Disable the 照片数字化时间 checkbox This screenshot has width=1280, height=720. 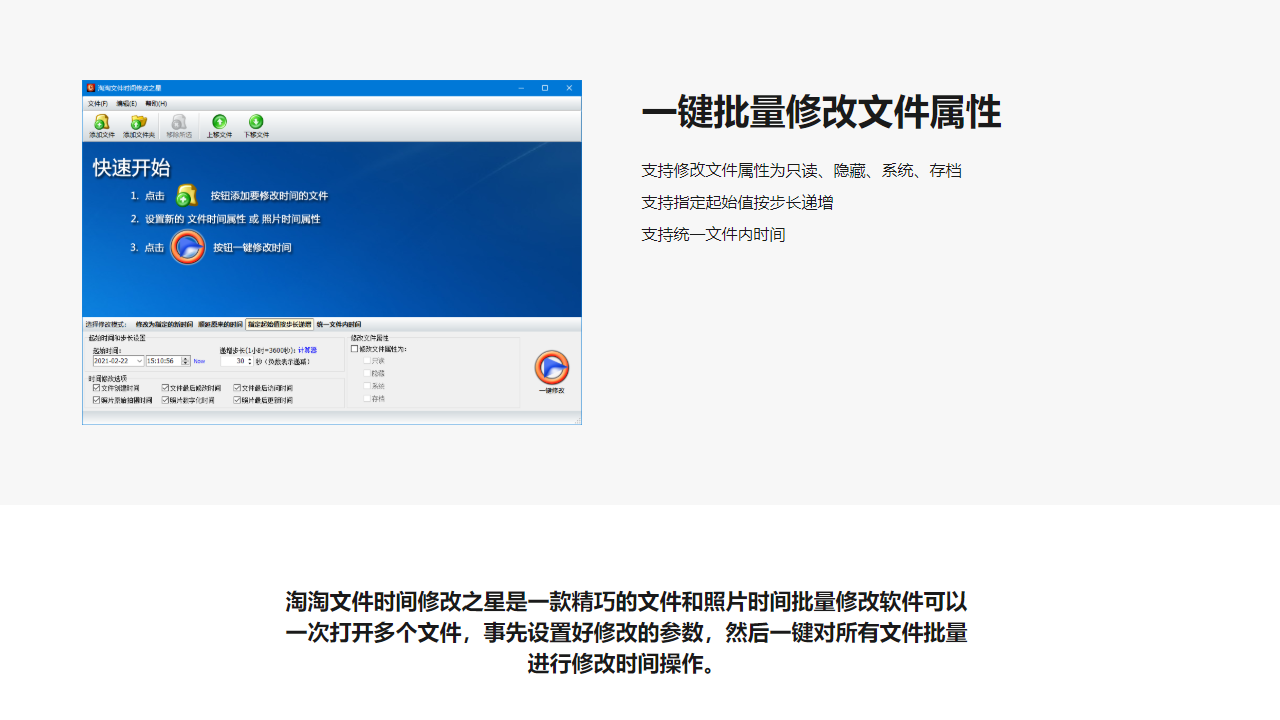(x=165, y=398)
